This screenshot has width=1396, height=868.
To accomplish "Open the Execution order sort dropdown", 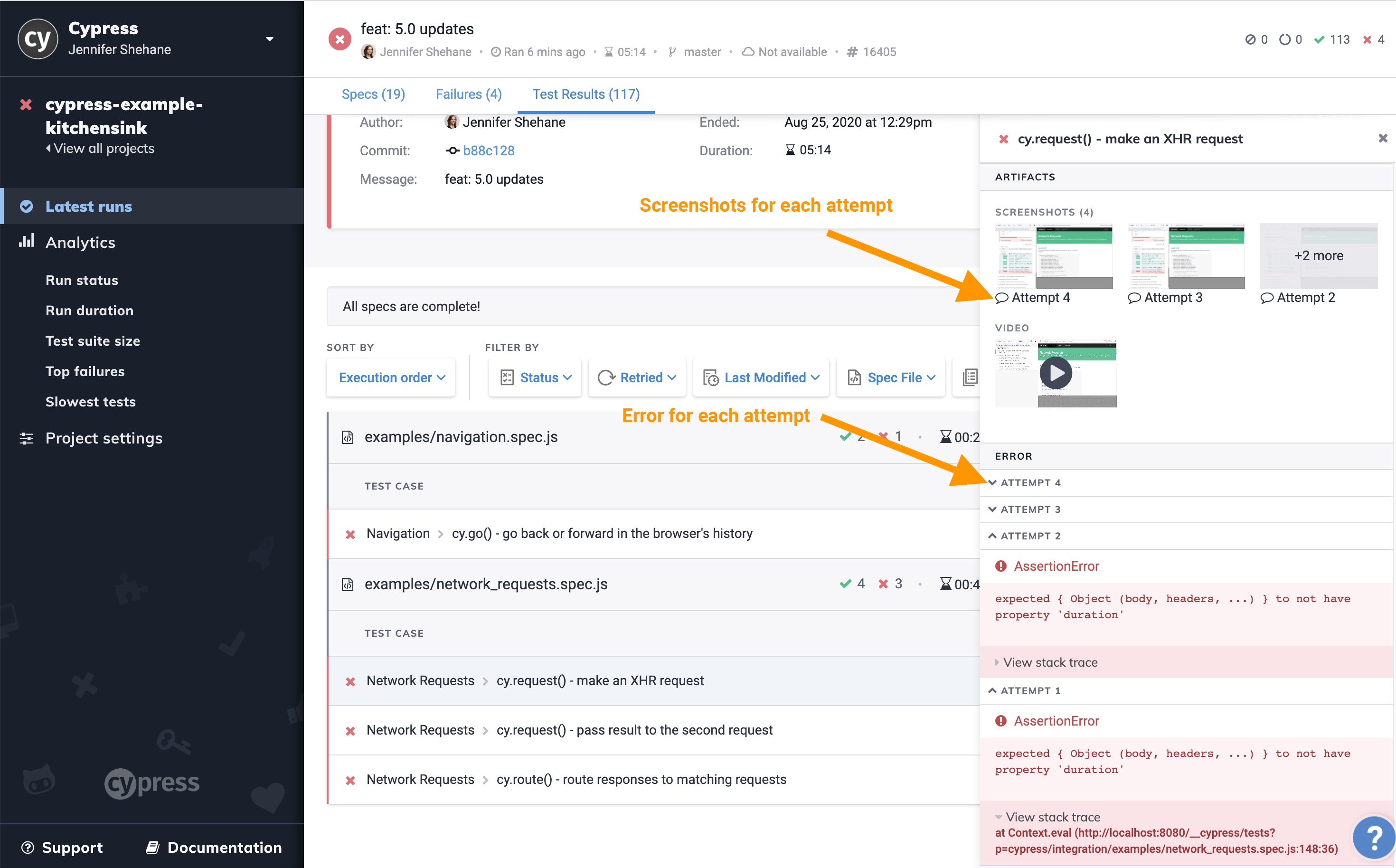I will 391,377.
